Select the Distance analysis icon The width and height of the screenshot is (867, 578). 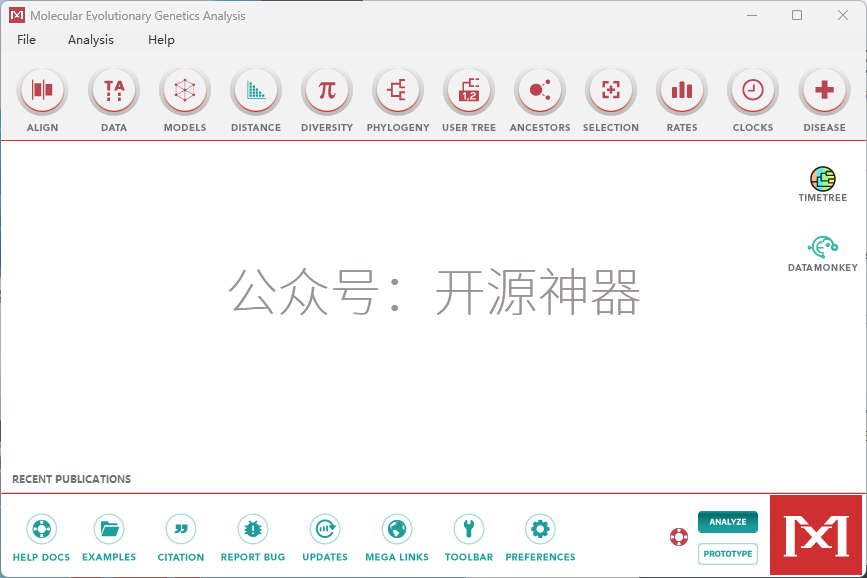(x=256, y=90)
